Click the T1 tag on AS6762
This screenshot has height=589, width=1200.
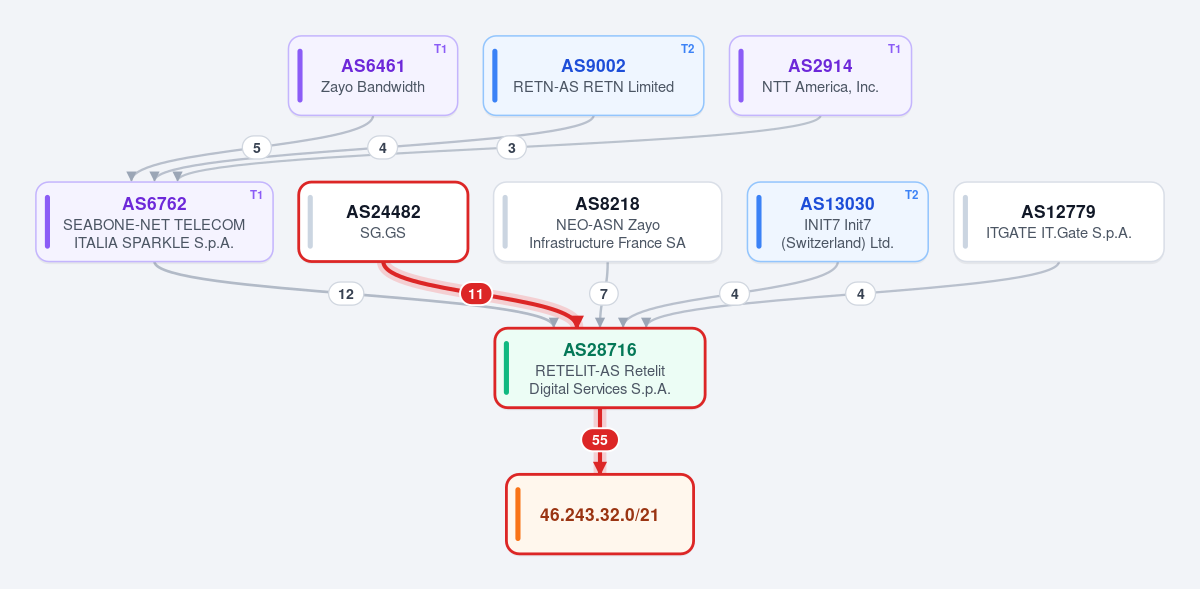click(256, 195)
